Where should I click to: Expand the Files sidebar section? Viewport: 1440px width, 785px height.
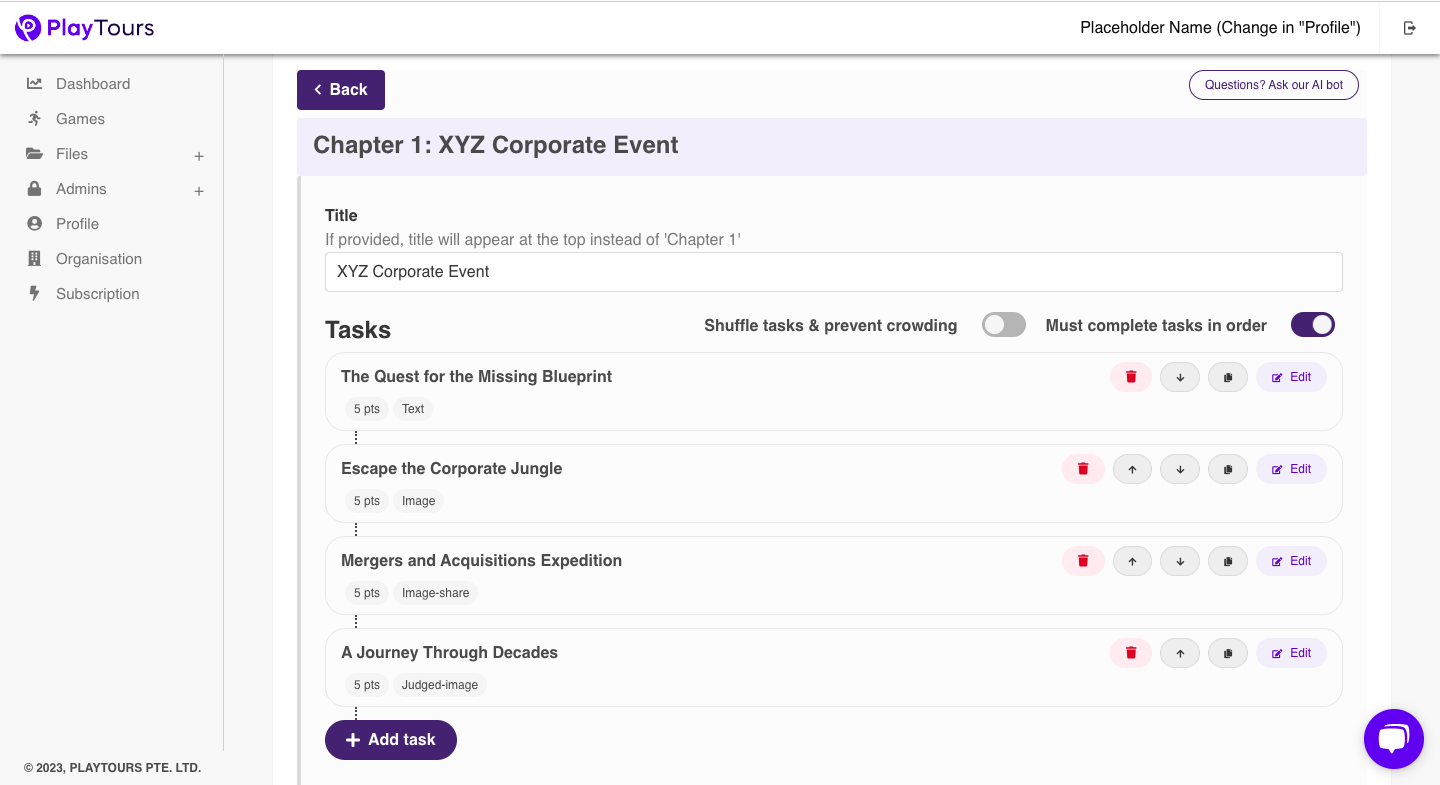click(199, 155)
